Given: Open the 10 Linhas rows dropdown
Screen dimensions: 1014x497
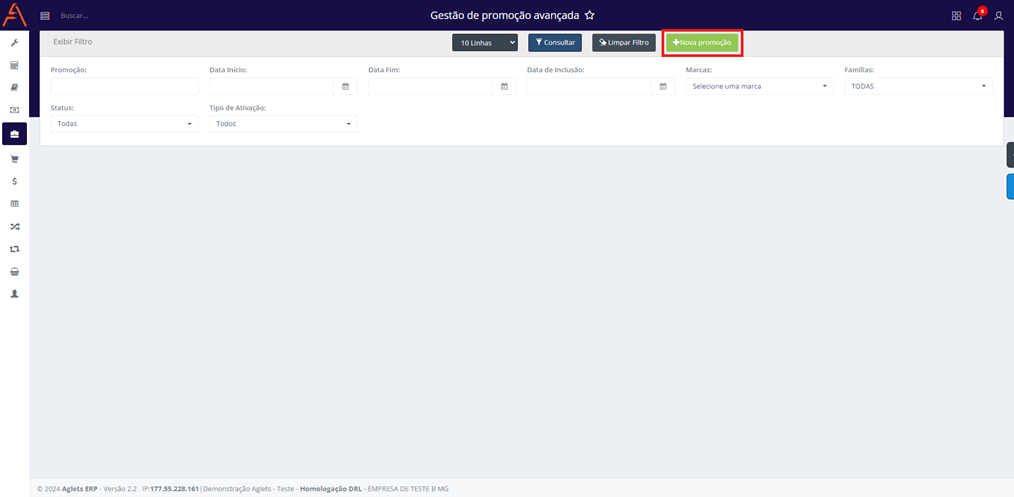Looking at the screenshot, I should pos(484,43).
